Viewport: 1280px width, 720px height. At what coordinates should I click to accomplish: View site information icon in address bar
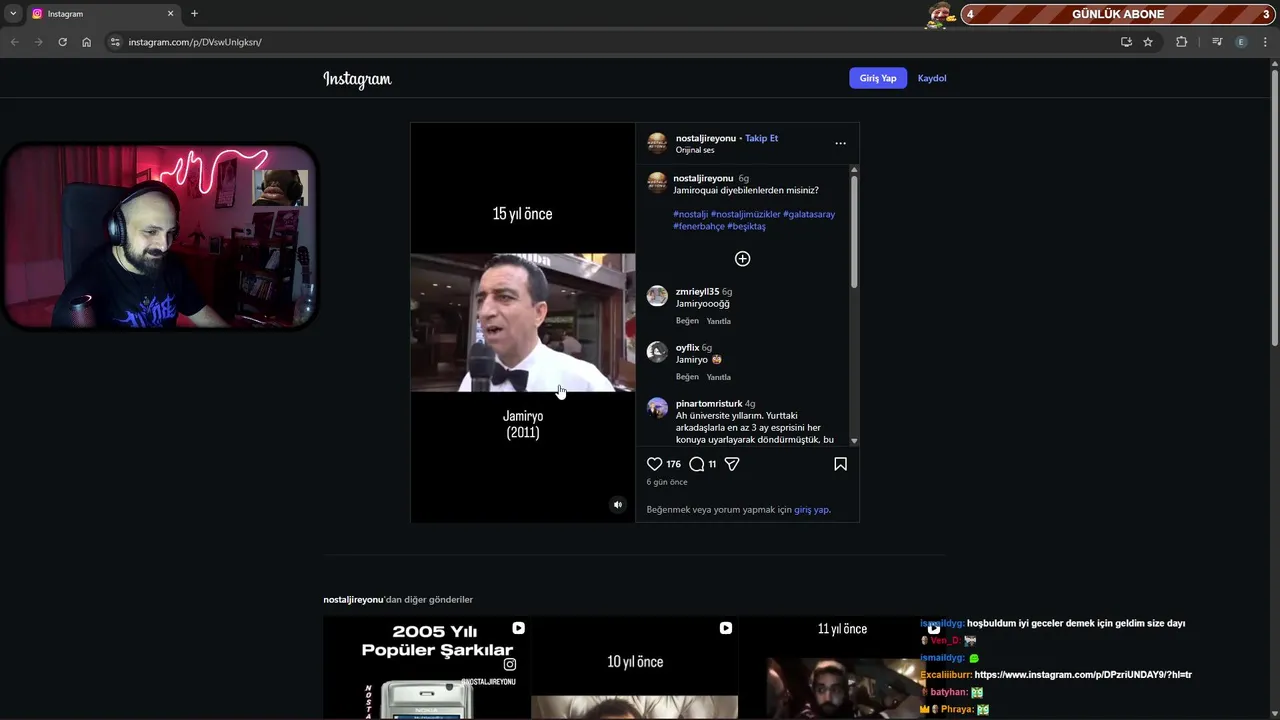point(115,42)
